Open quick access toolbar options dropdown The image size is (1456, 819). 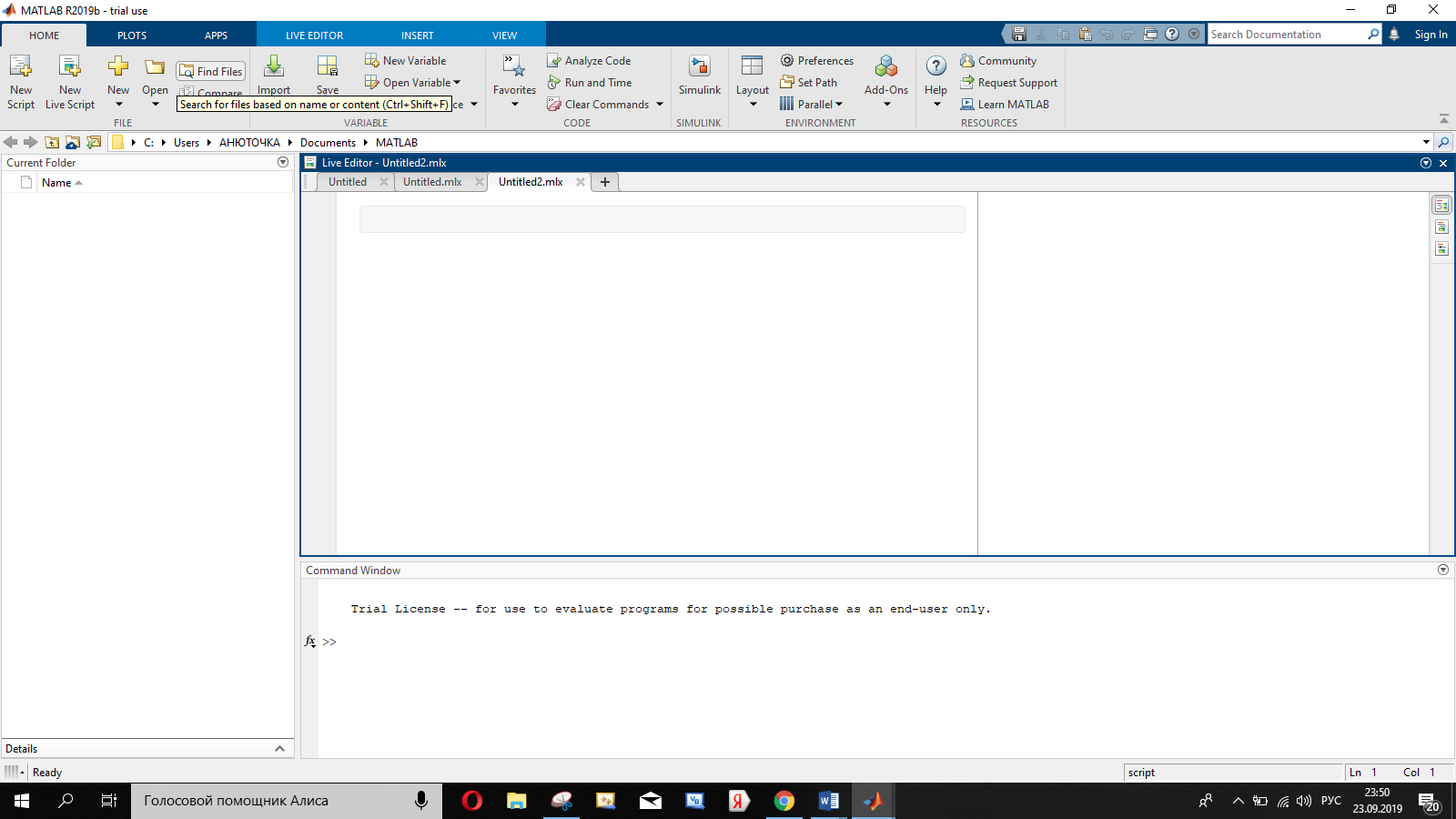[x=1194, y=35]
